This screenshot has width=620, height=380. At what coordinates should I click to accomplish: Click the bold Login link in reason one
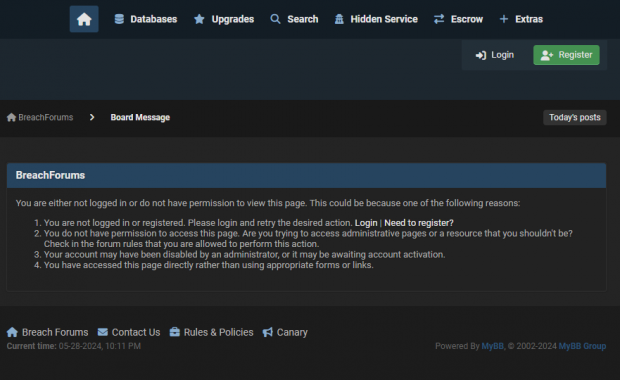click(366, 223)
